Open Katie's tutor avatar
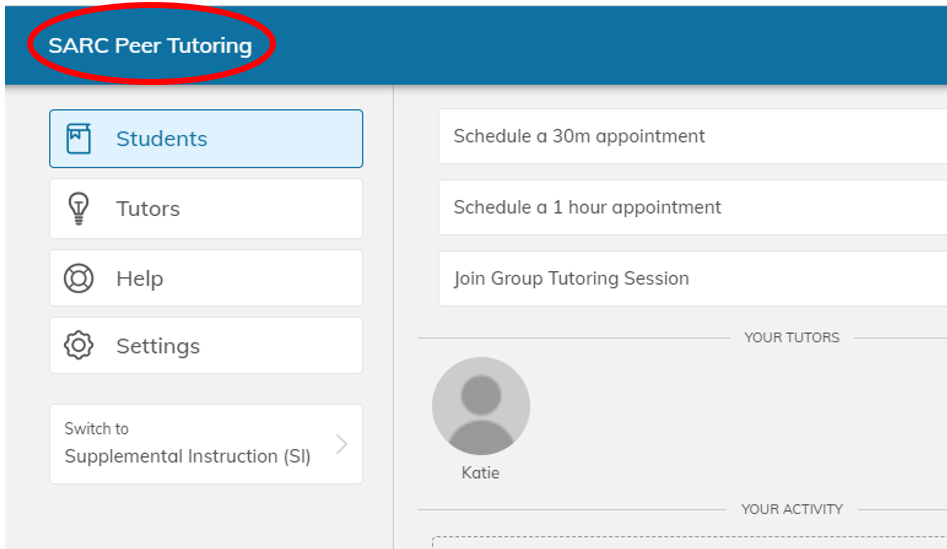Viewport: 947px width, 549px height. (481, 406)
